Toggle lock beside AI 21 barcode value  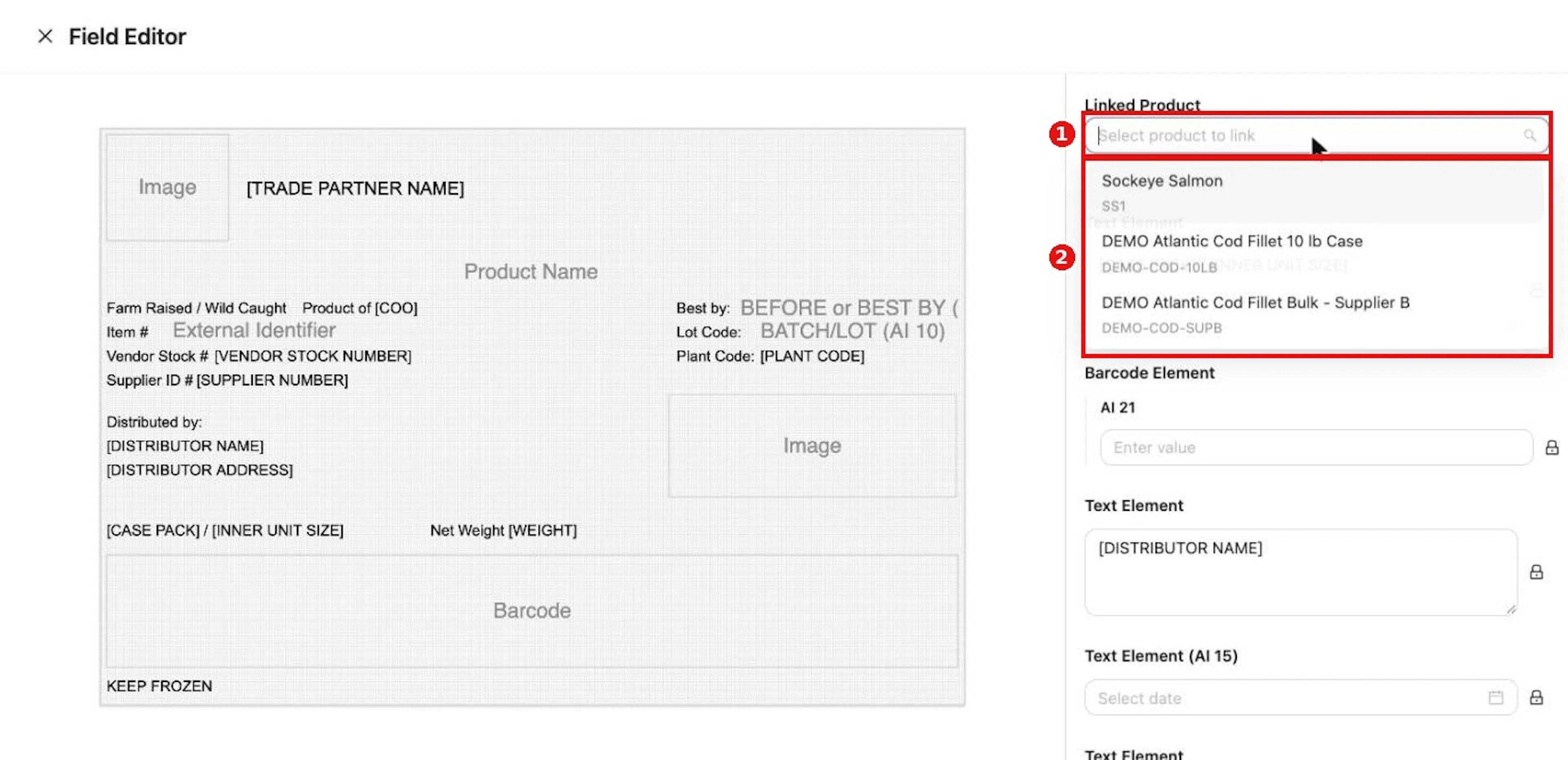pos(1552,447)
